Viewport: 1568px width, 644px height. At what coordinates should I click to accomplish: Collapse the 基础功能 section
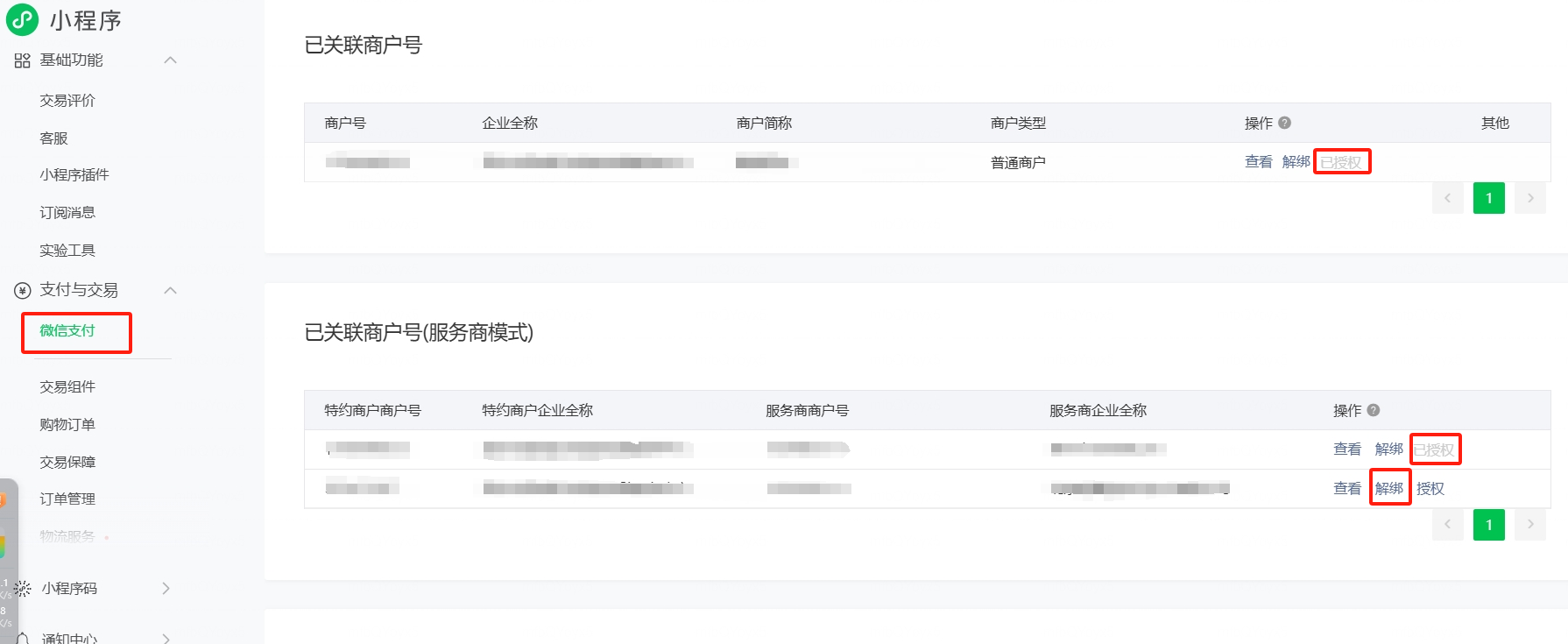(x=170, y=60)
